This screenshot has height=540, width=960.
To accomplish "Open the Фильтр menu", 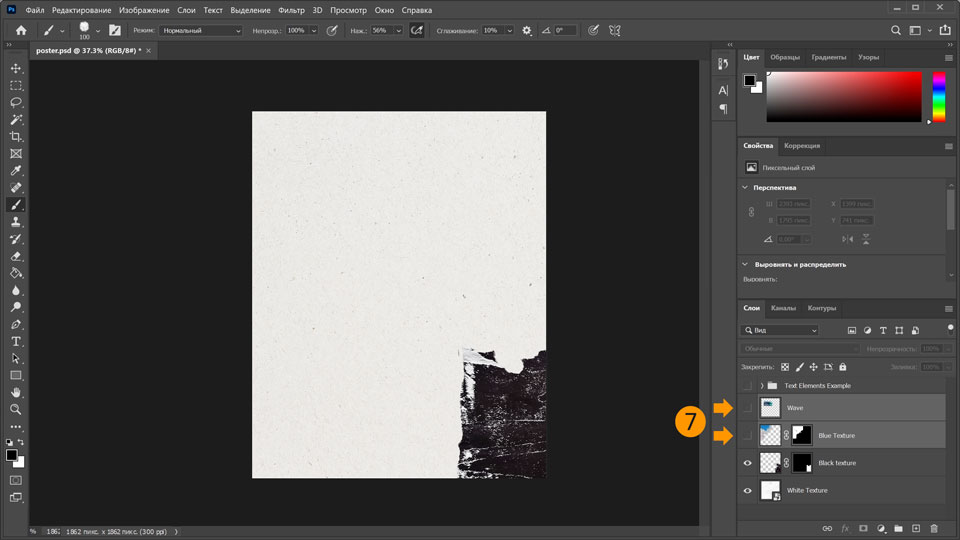I will point(291,10).
